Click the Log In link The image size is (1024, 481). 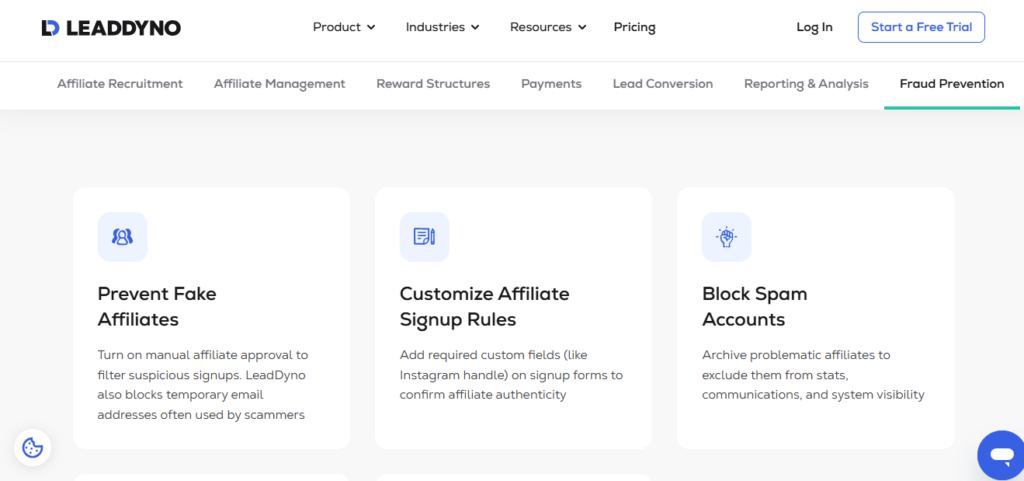point(814,27)
